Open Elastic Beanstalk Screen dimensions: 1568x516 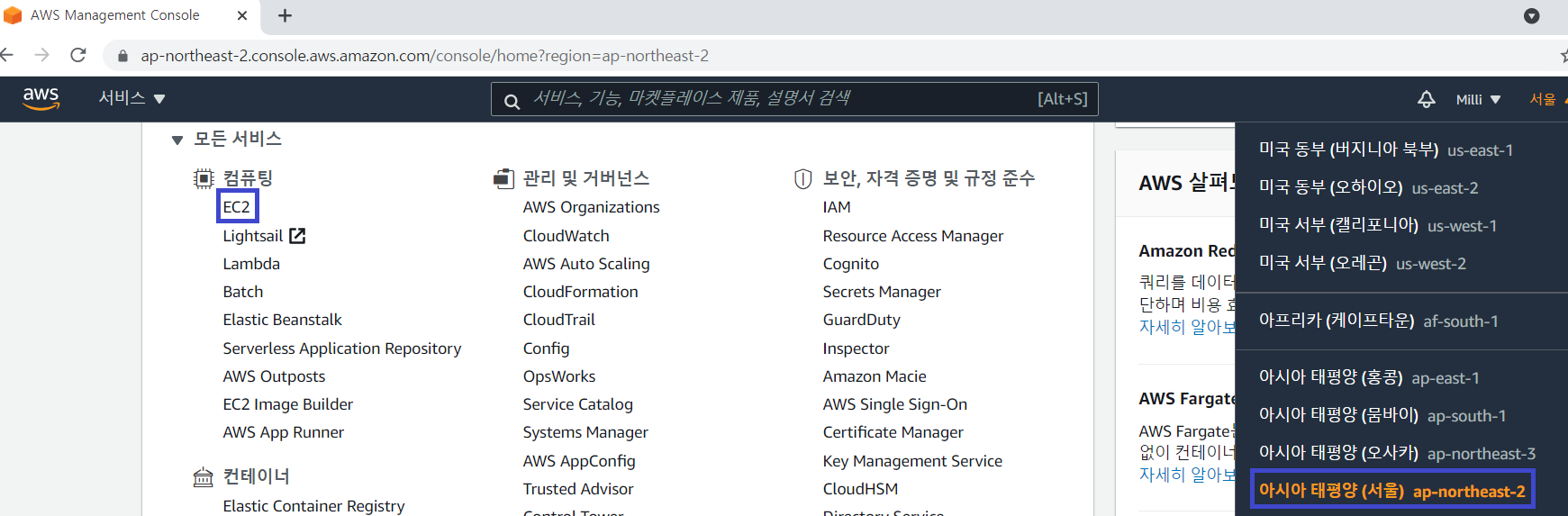click(x=283, y=320)
